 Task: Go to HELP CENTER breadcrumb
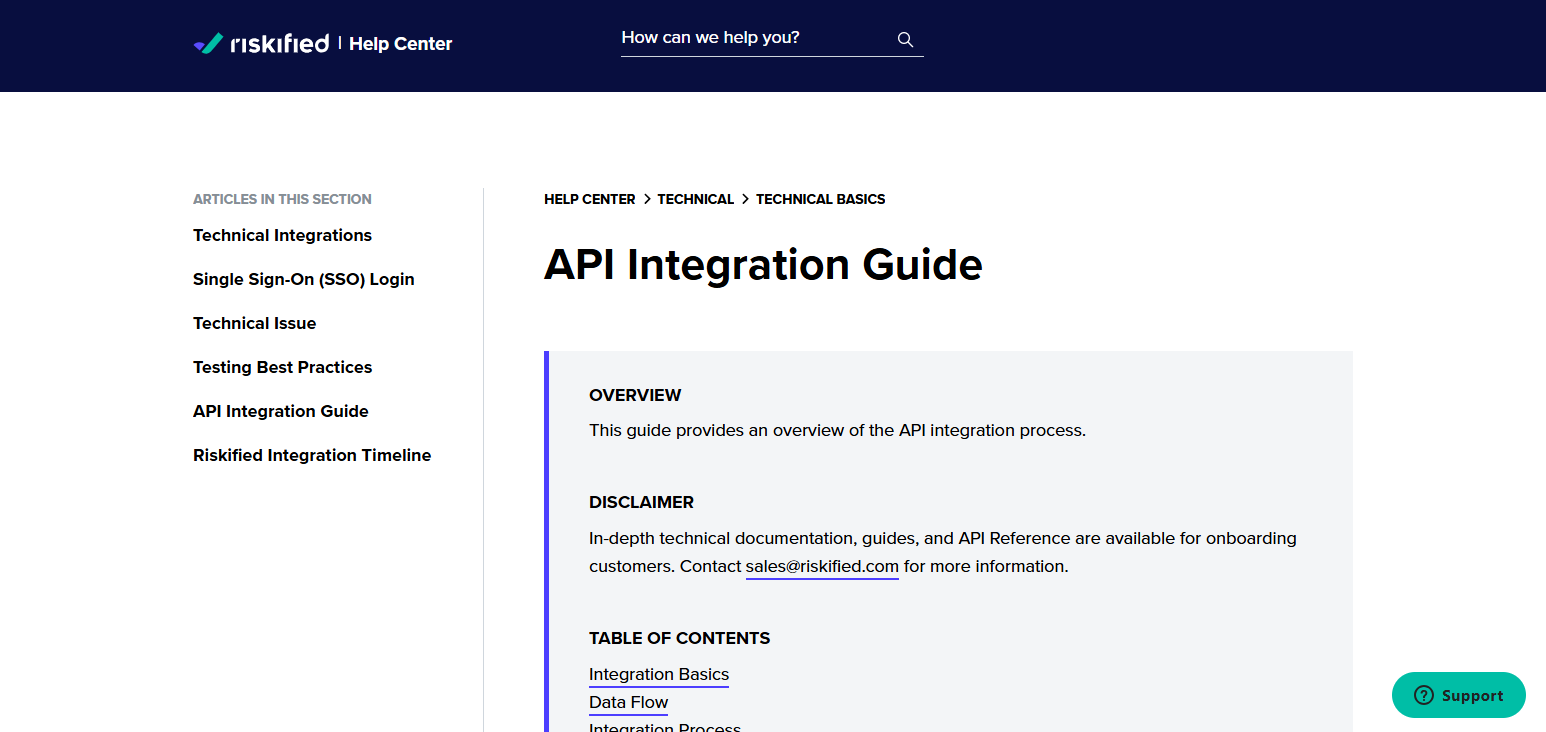pos(589,199)
